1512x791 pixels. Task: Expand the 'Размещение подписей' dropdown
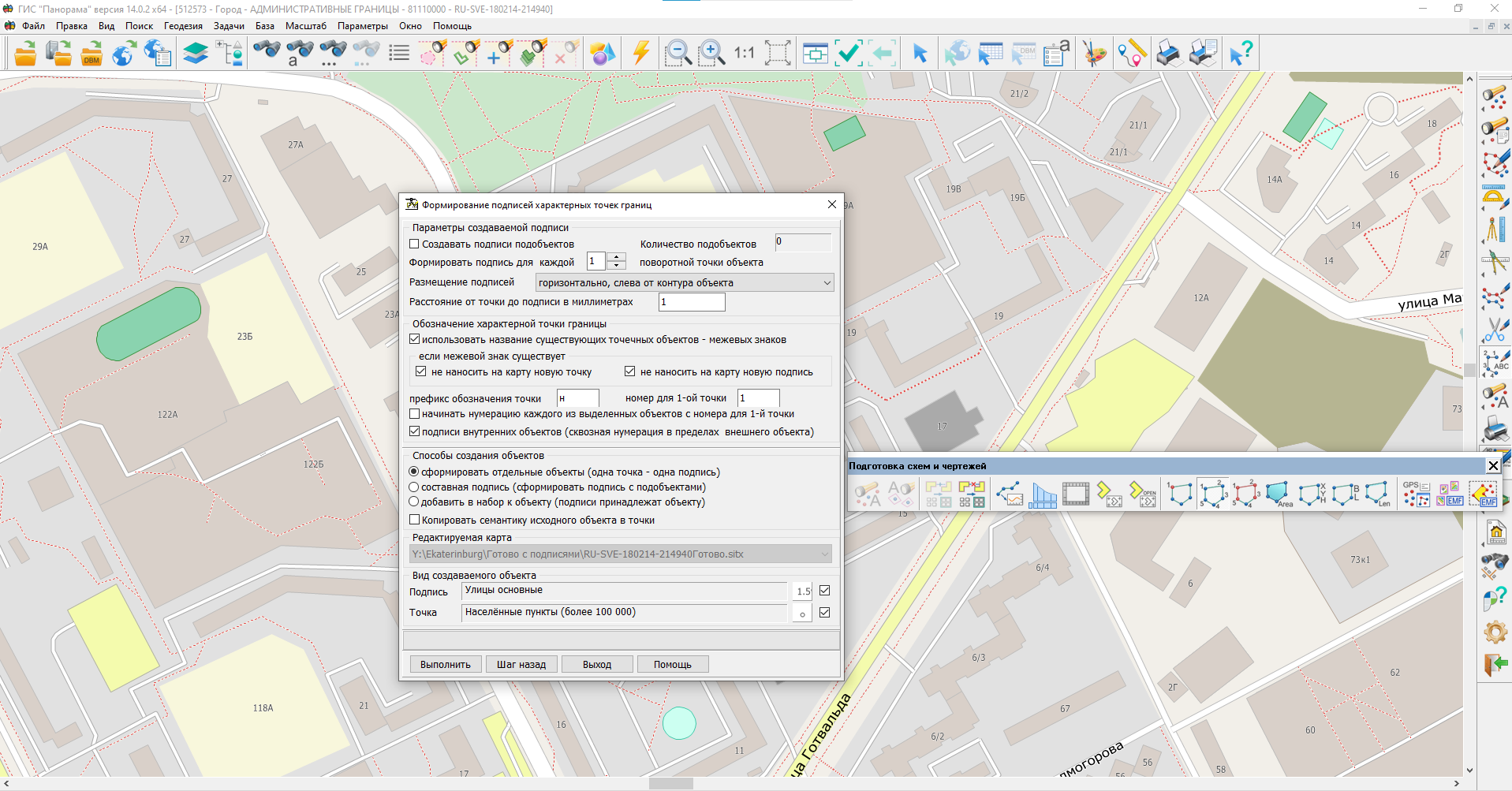click(x=827, y=283)
